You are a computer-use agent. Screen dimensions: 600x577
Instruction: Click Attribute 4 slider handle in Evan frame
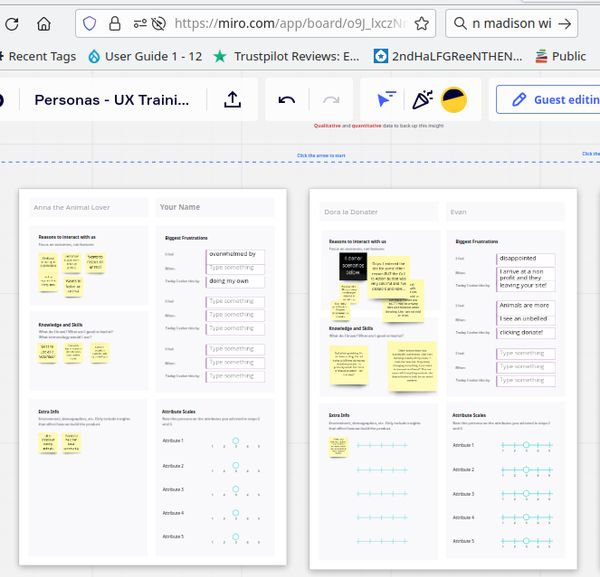coord(526,517)
